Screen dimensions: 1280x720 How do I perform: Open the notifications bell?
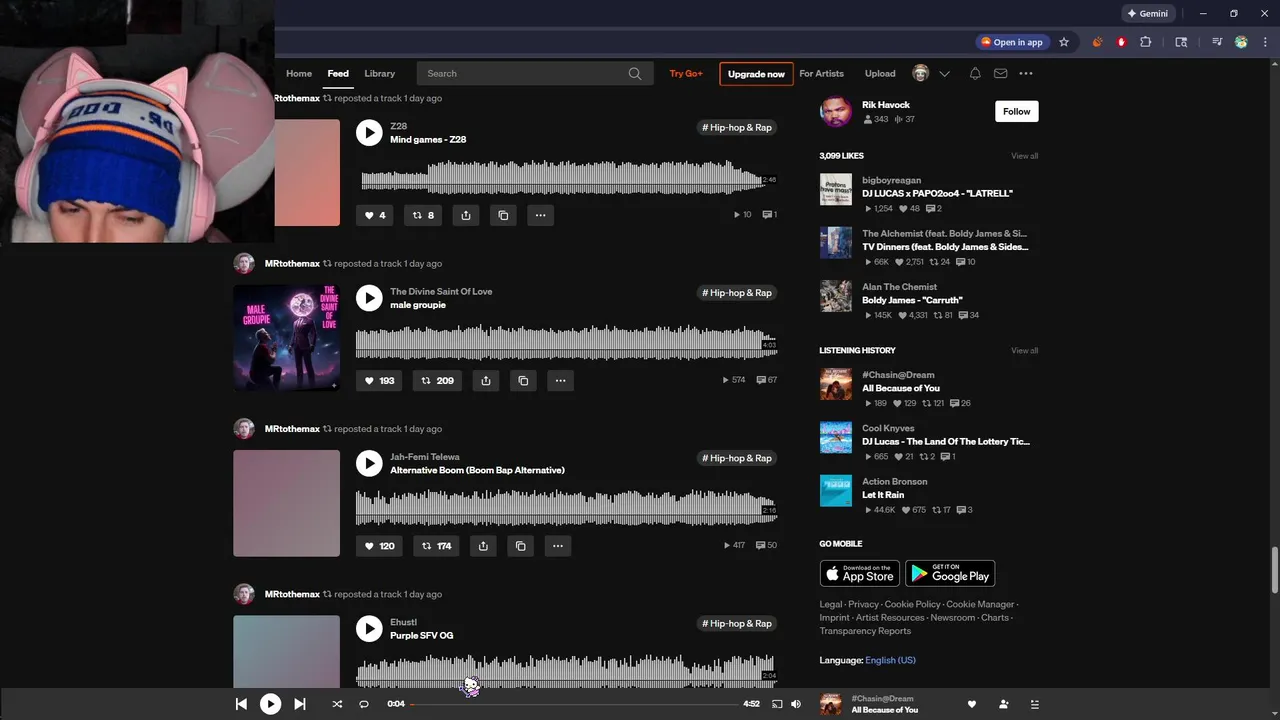pos(975,73)
